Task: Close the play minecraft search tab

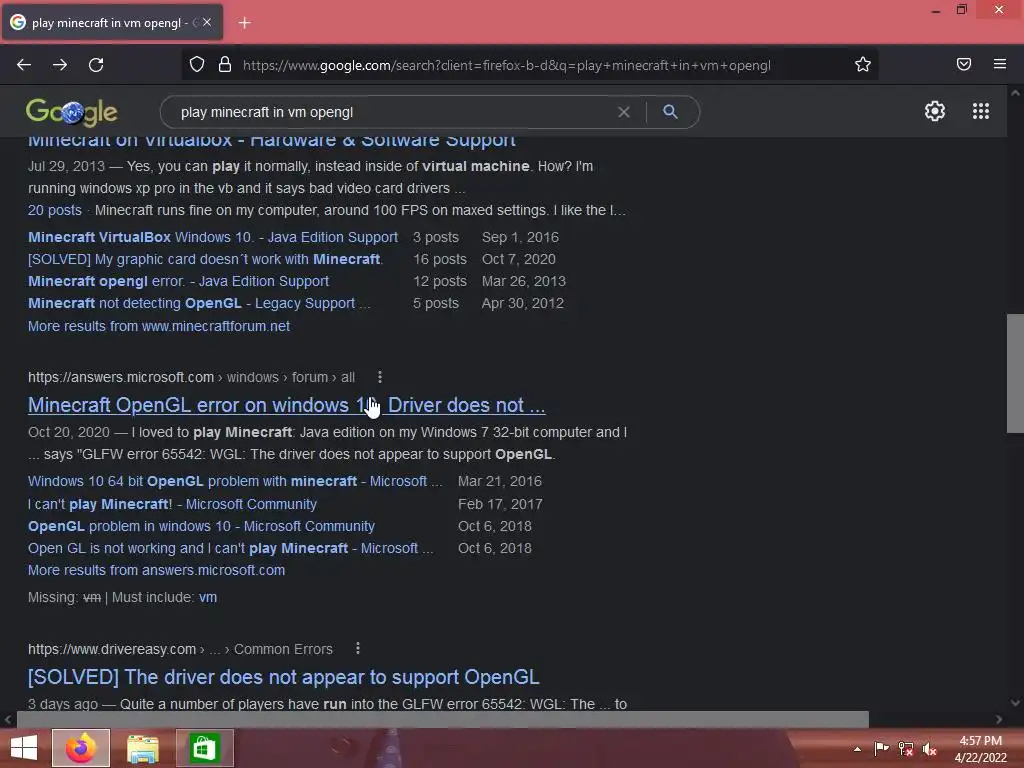Action: [207, 22]
